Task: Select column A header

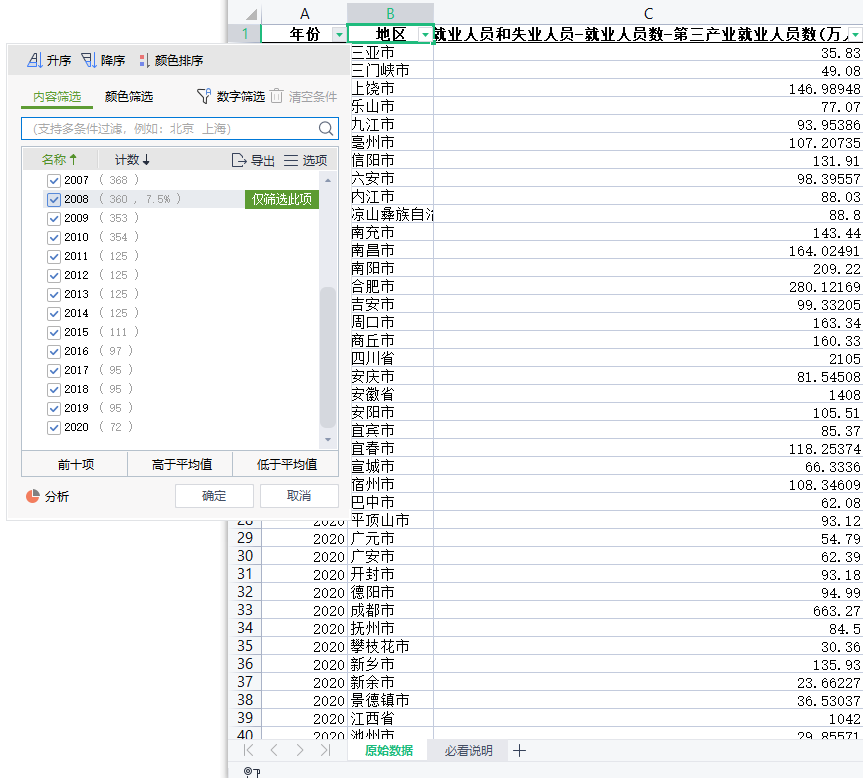Action: tap(304, 14)
